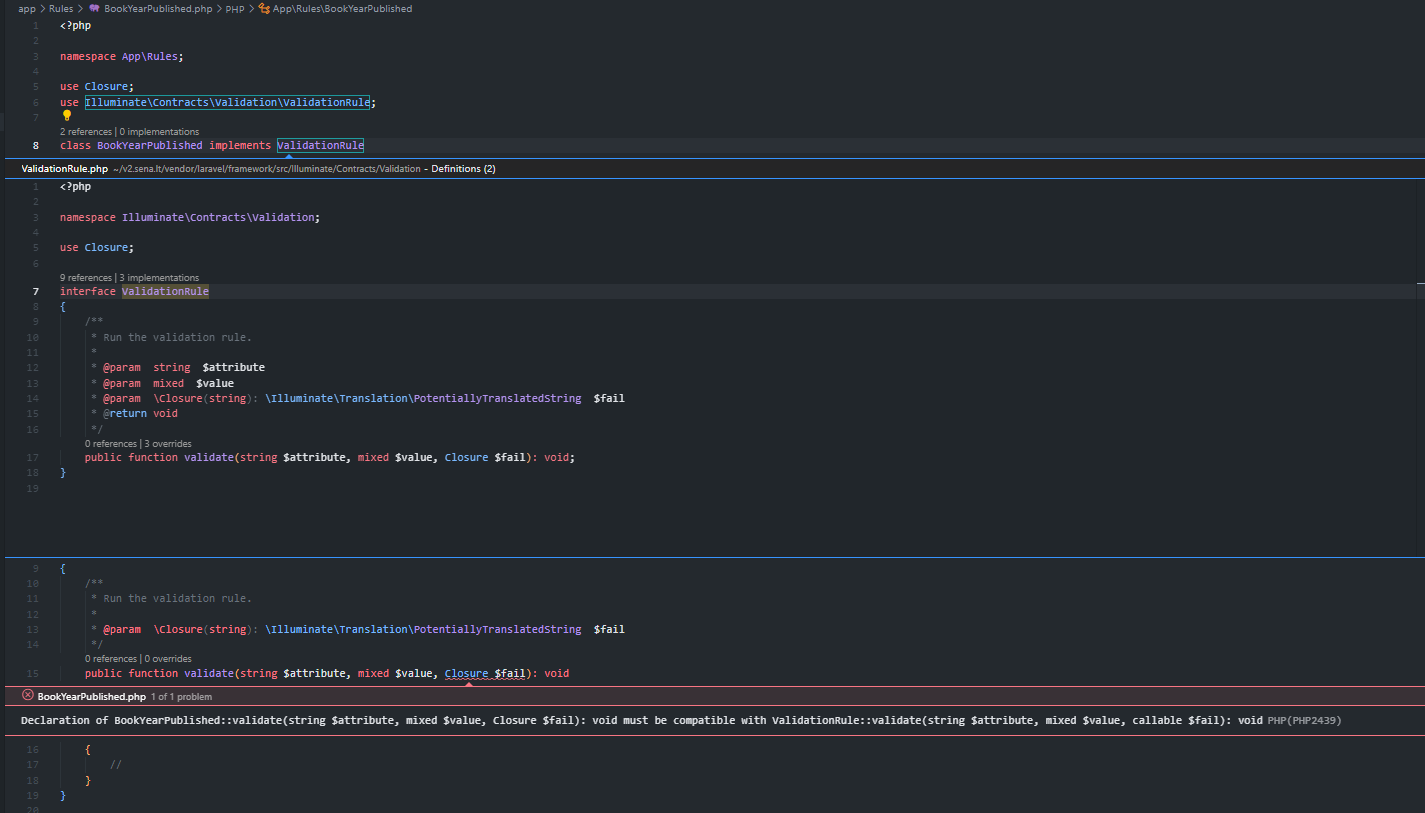This screenshot has width=1425, height=813.
Task: Click the PHP elephant file icon in breadcrumb
Action: 94,8
